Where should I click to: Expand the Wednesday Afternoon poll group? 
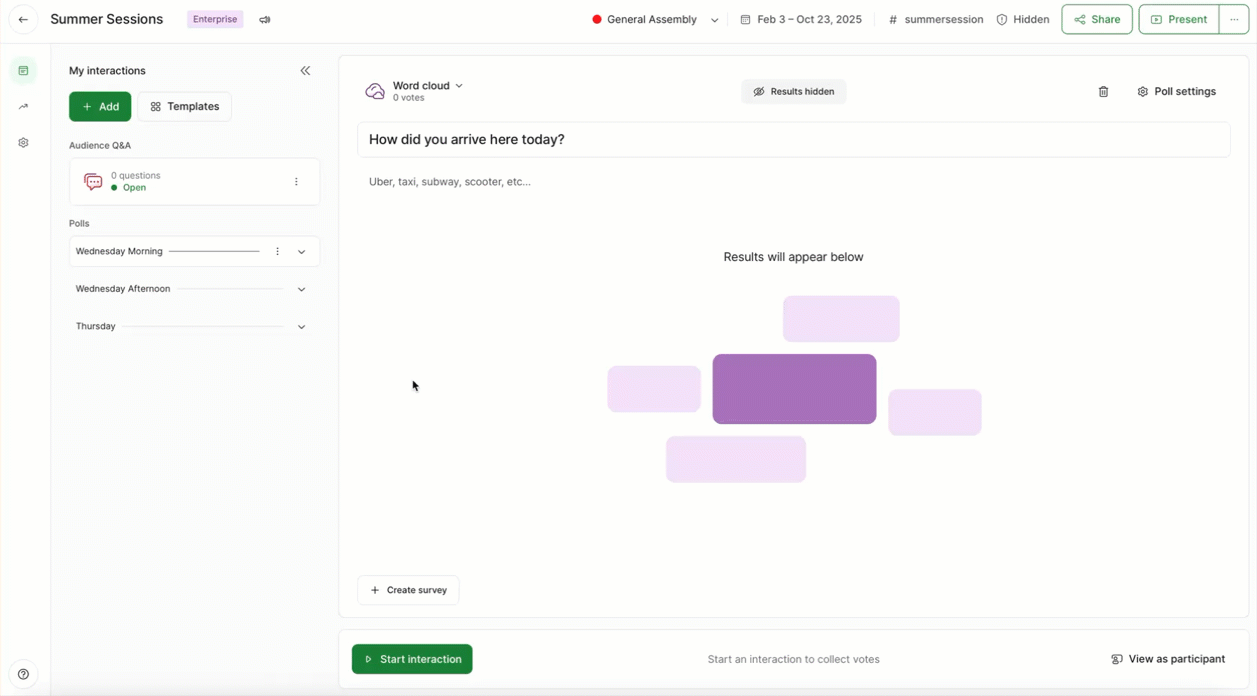coord(301,289)
